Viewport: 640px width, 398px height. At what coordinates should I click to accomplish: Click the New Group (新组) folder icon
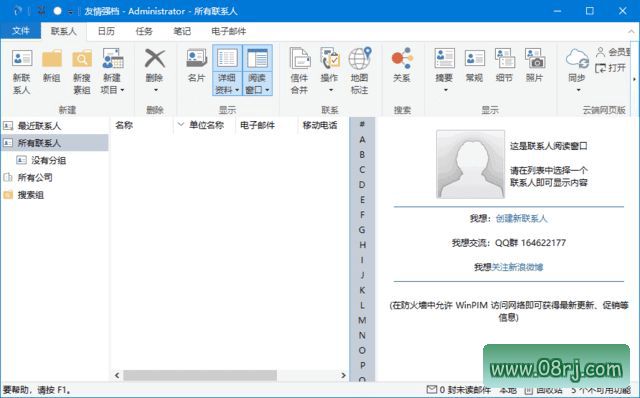pos(52,59)
